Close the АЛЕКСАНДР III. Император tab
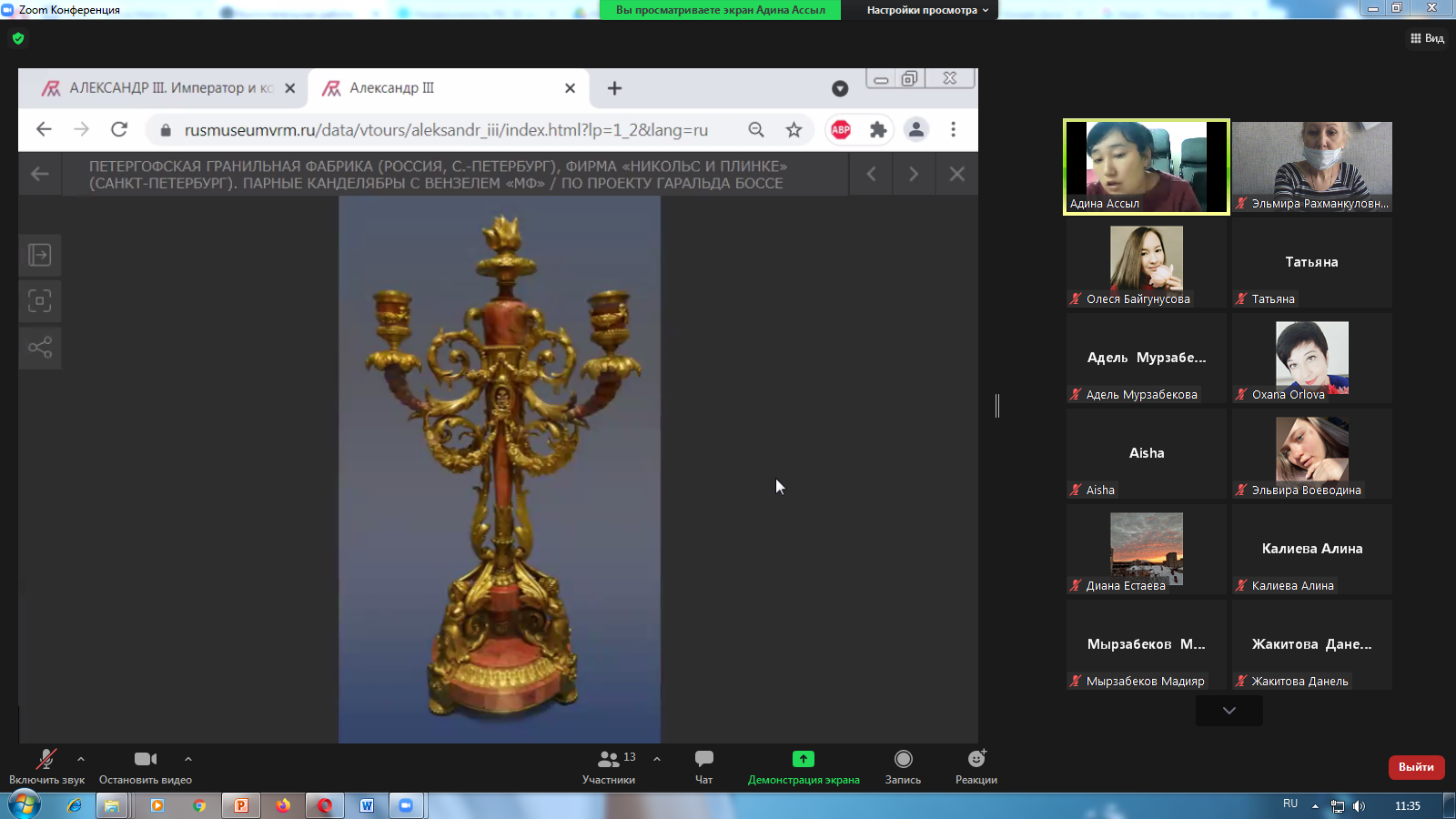This screenshot has width=1456, height=819. (290, 88)
